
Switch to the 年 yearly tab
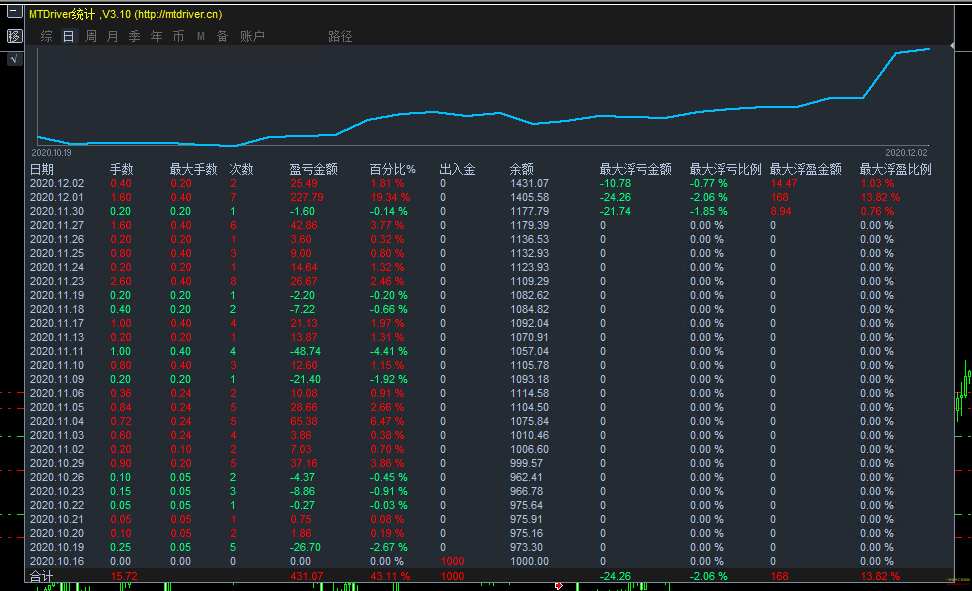click(x=156, y=37)
